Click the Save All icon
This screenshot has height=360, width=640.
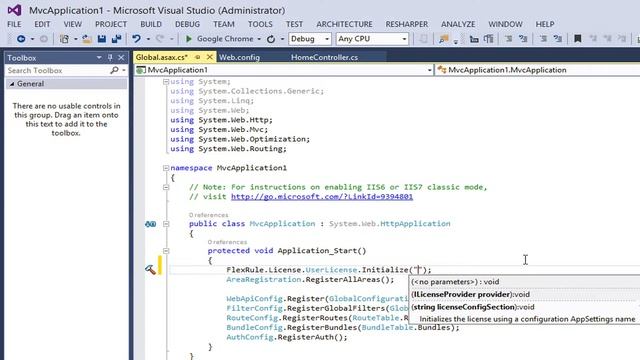117,39
